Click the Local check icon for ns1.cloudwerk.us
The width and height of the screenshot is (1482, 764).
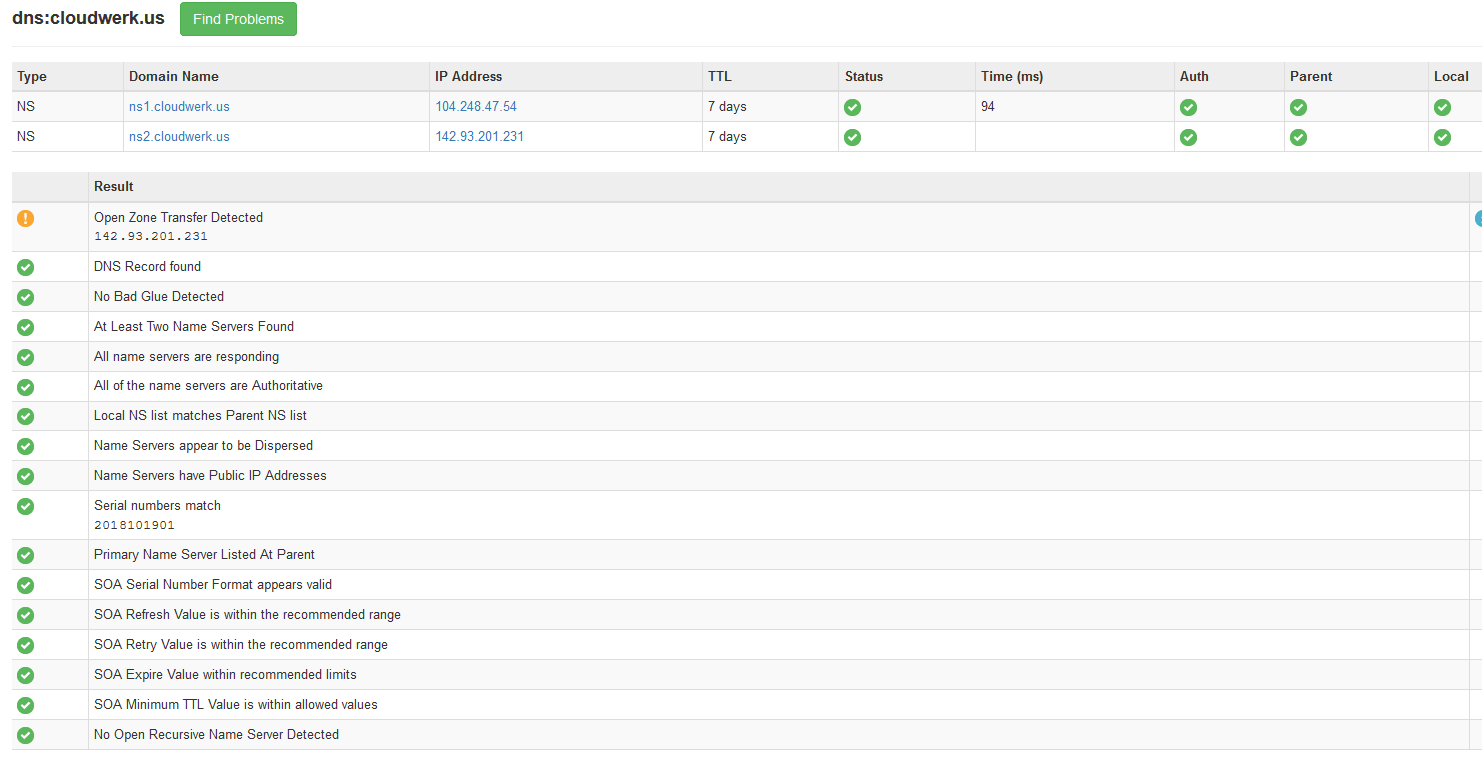(x=1442, y=107)
